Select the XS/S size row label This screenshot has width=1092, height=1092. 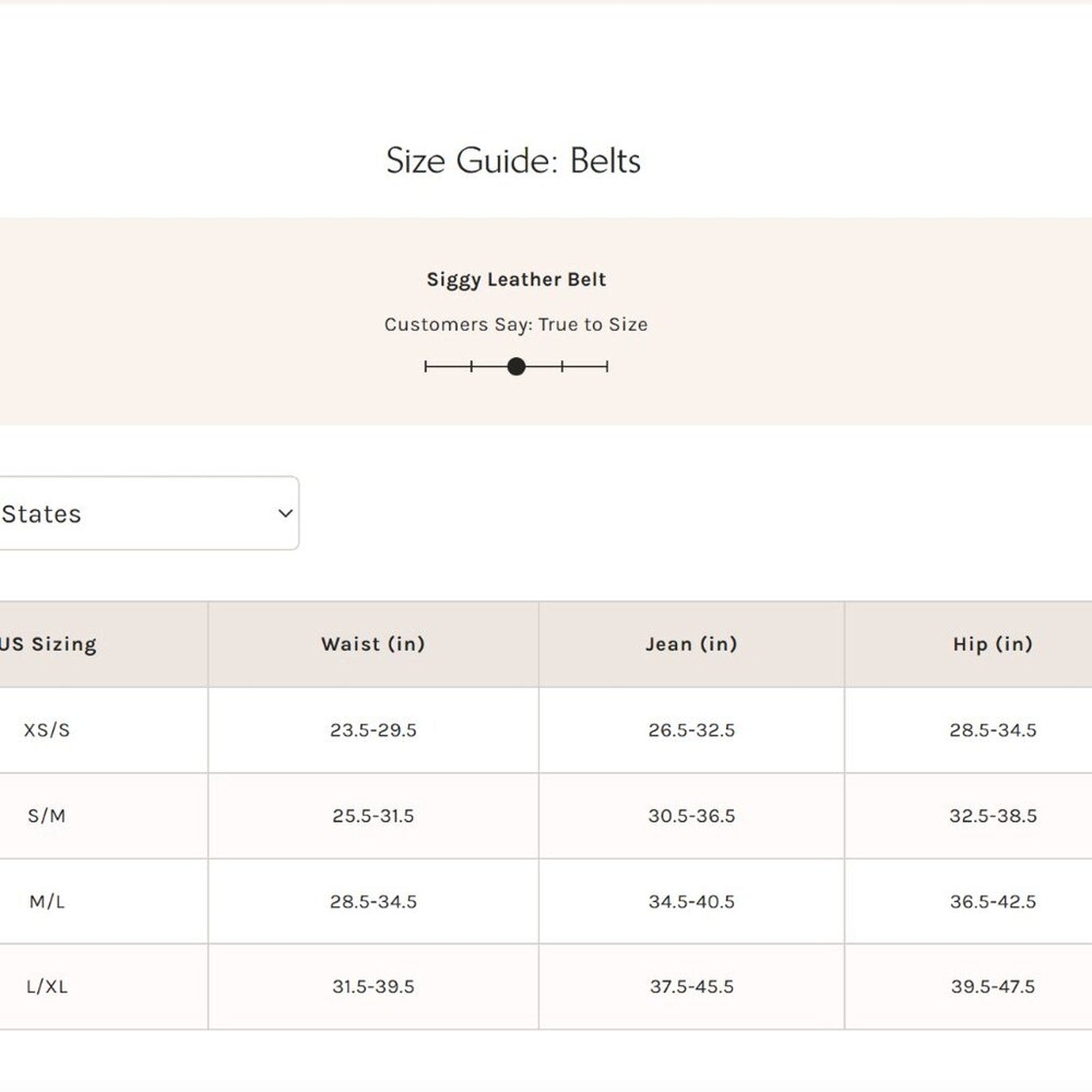pyautogui.click(x=46, y=730)
